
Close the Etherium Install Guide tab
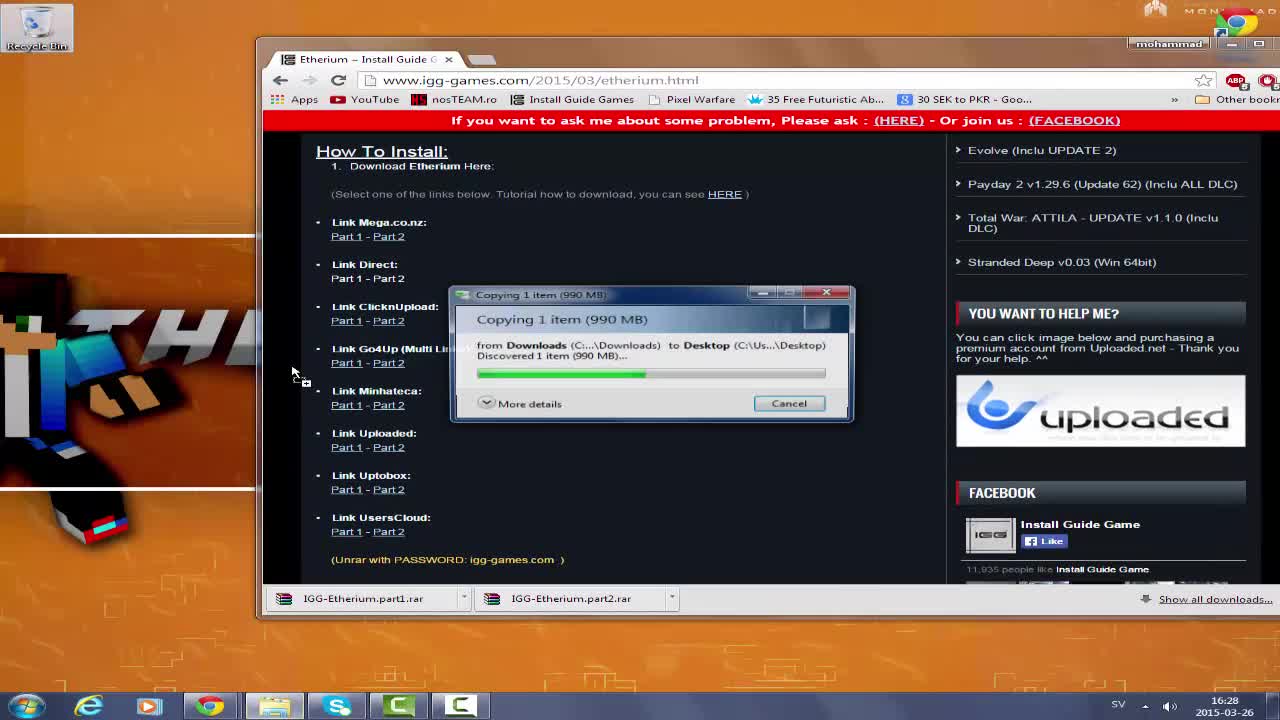click(449, 59)
